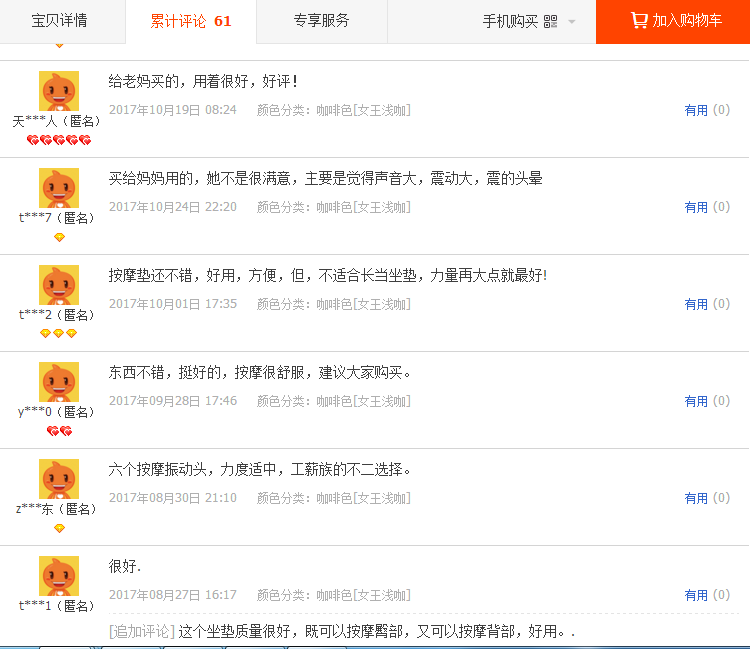Screen dimensions: 750x649
Task: Click review text 给老妈买的，用着很好，好评！
Action: [203, 82]
